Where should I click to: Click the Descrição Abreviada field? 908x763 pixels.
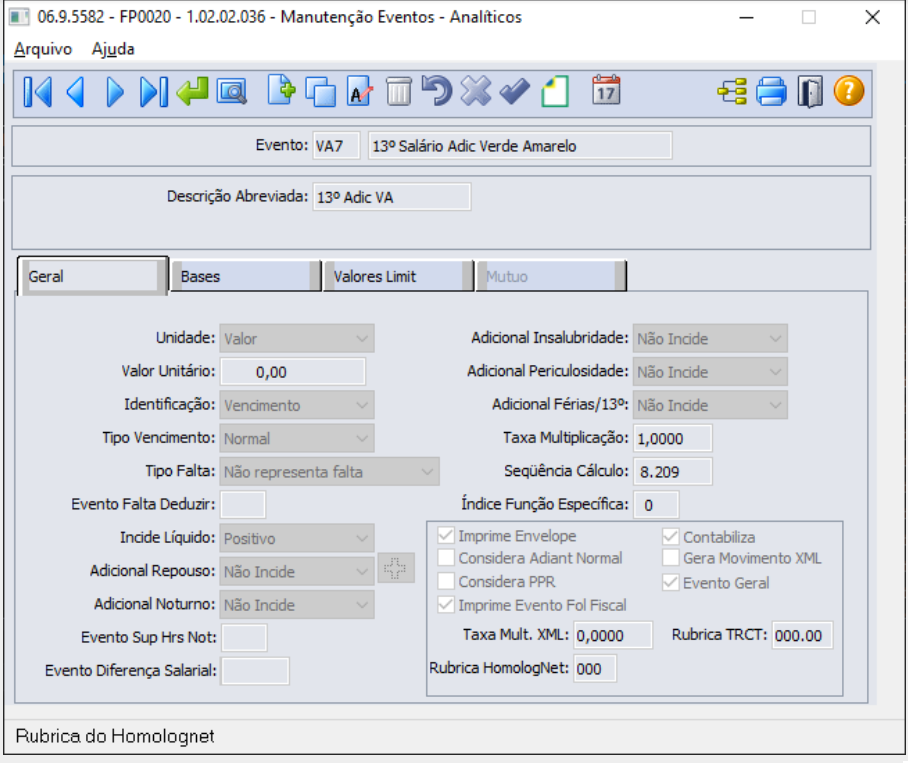(x=392, y=197)
